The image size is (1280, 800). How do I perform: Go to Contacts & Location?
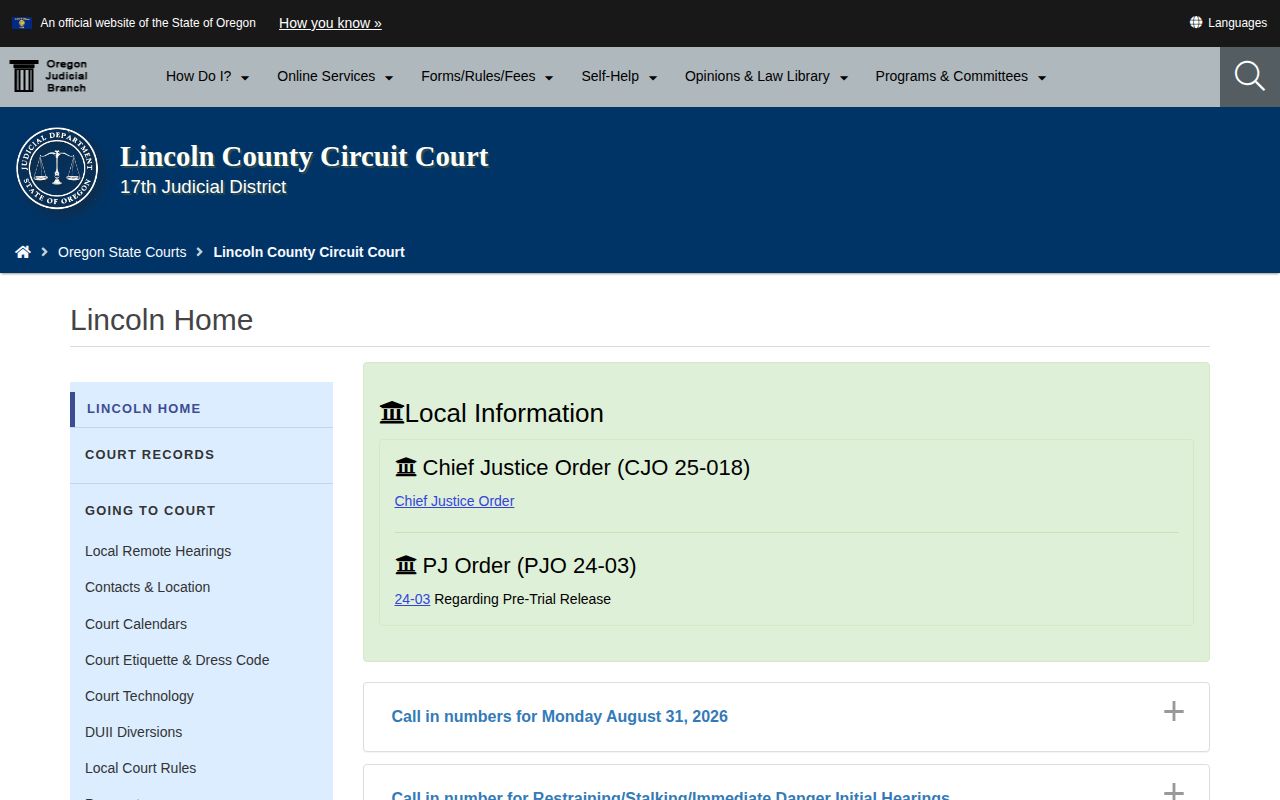click(x=148, y=587)
